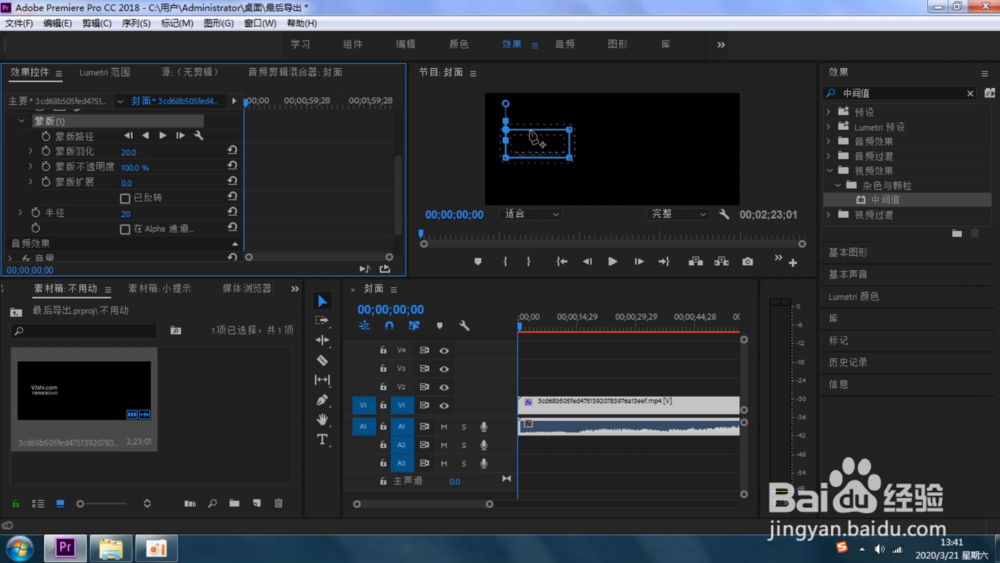Viewport: 1000px width, 563px height.
Task: Open mask tracking method wrench
Action: 199,135
